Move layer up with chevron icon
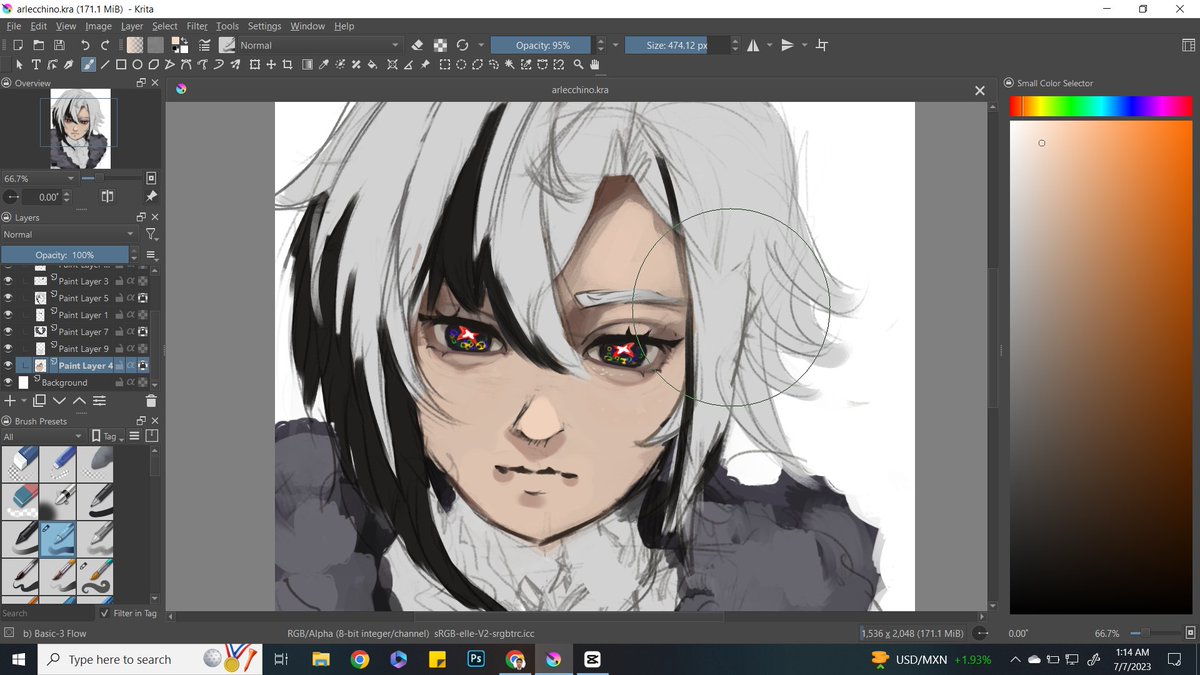1200x675 pixels. coord(79,400)
